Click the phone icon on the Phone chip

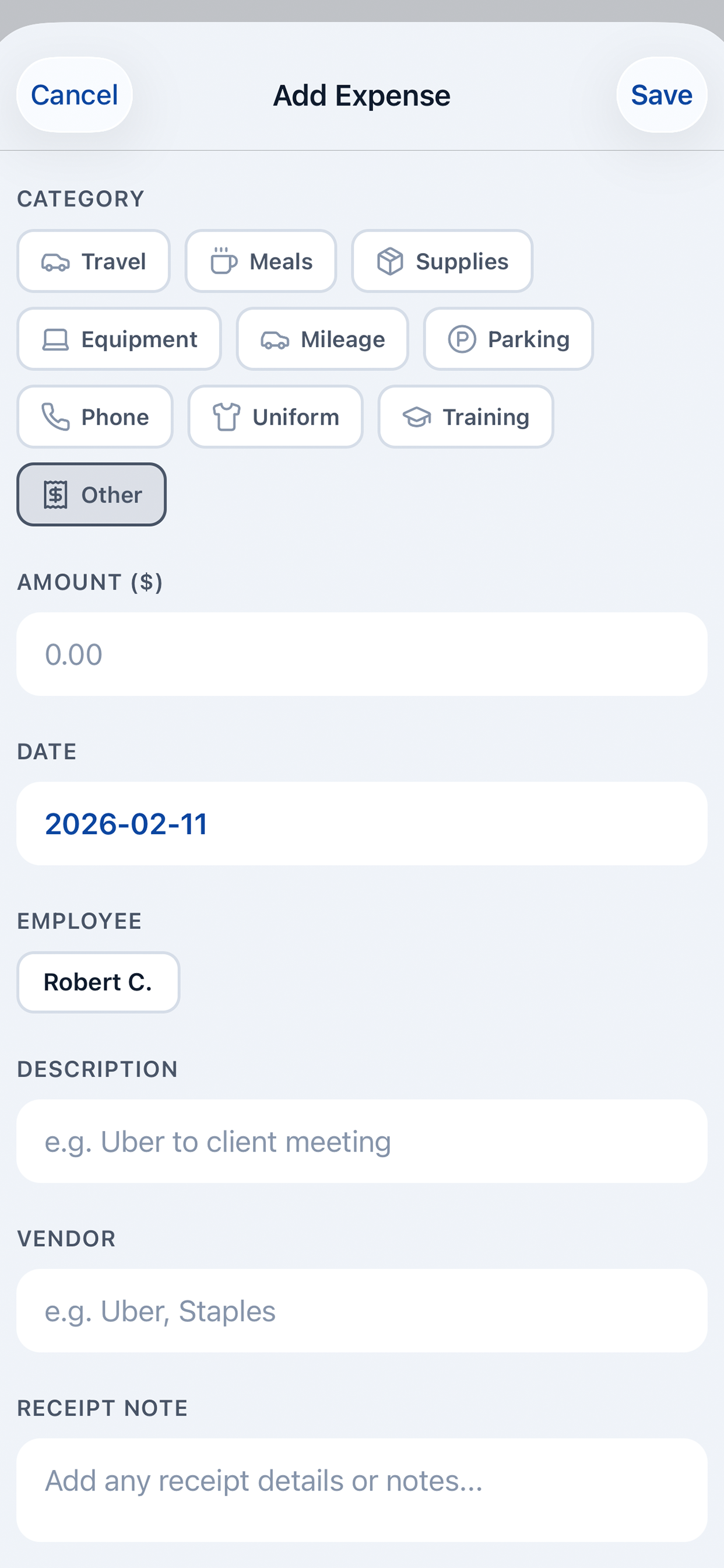(x=55, y=417)
